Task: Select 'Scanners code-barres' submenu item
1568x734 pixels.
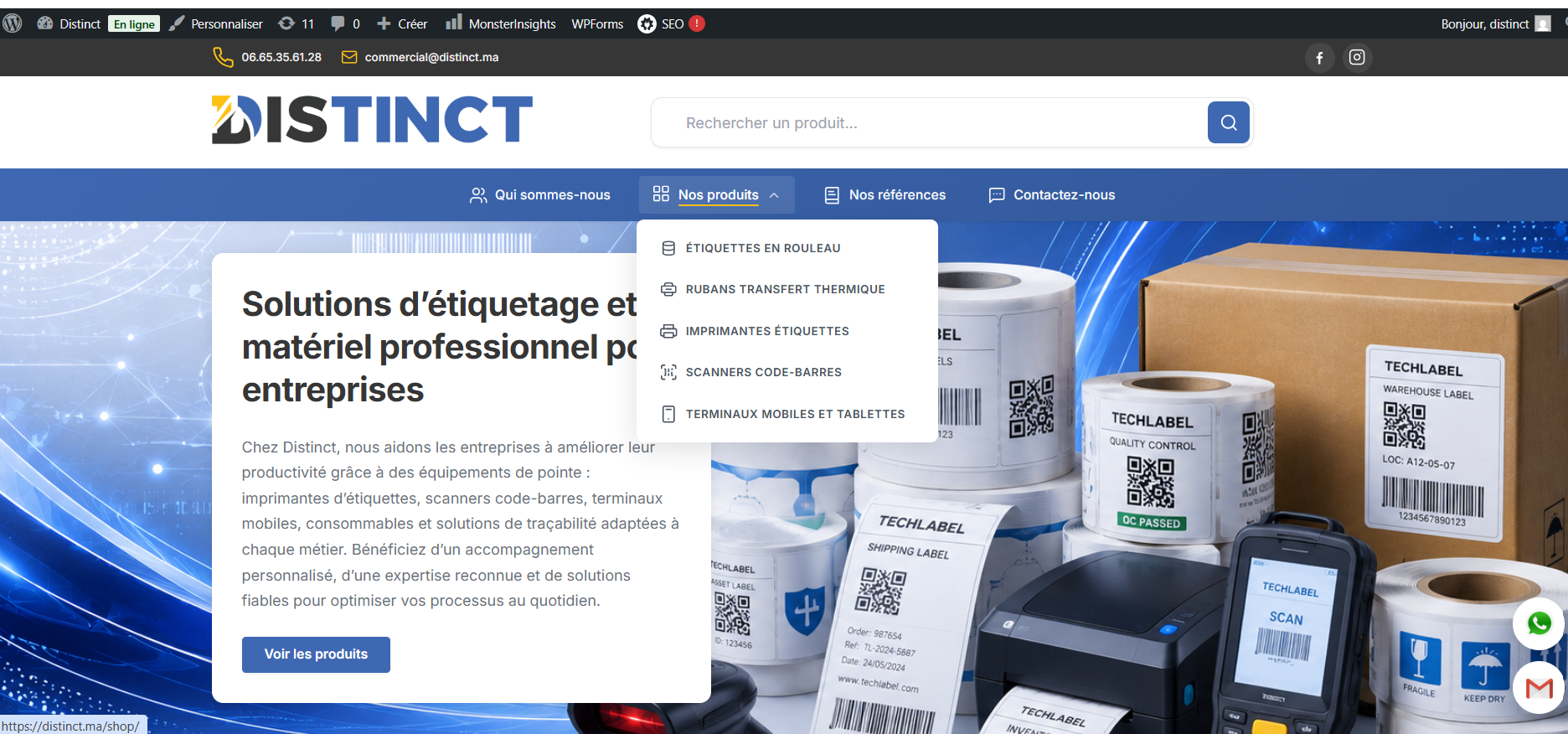Action: (x=763, y=372)
